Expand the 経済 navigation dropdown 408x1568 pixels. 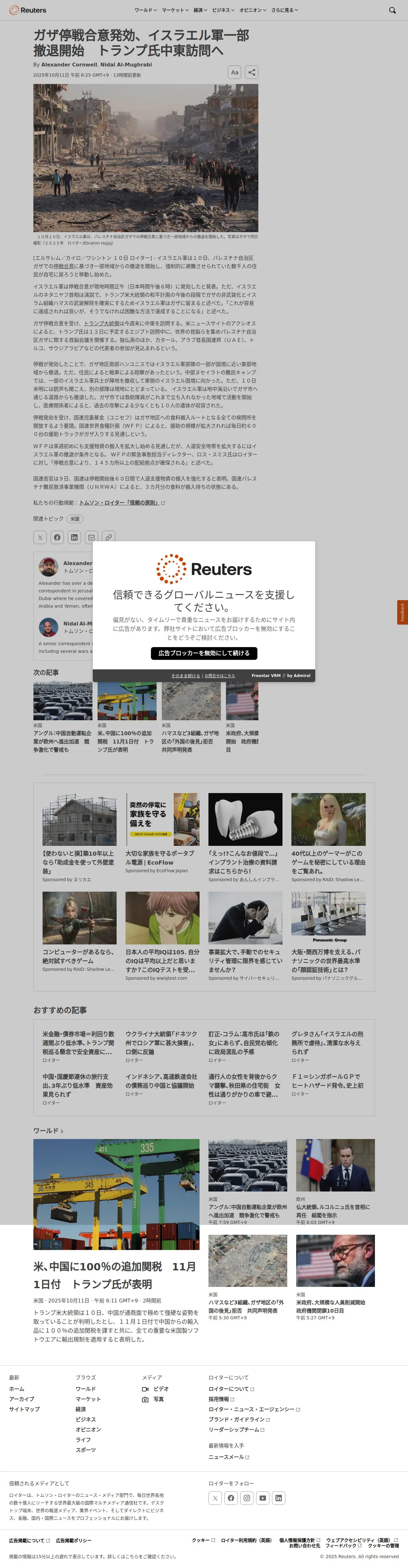200,10
